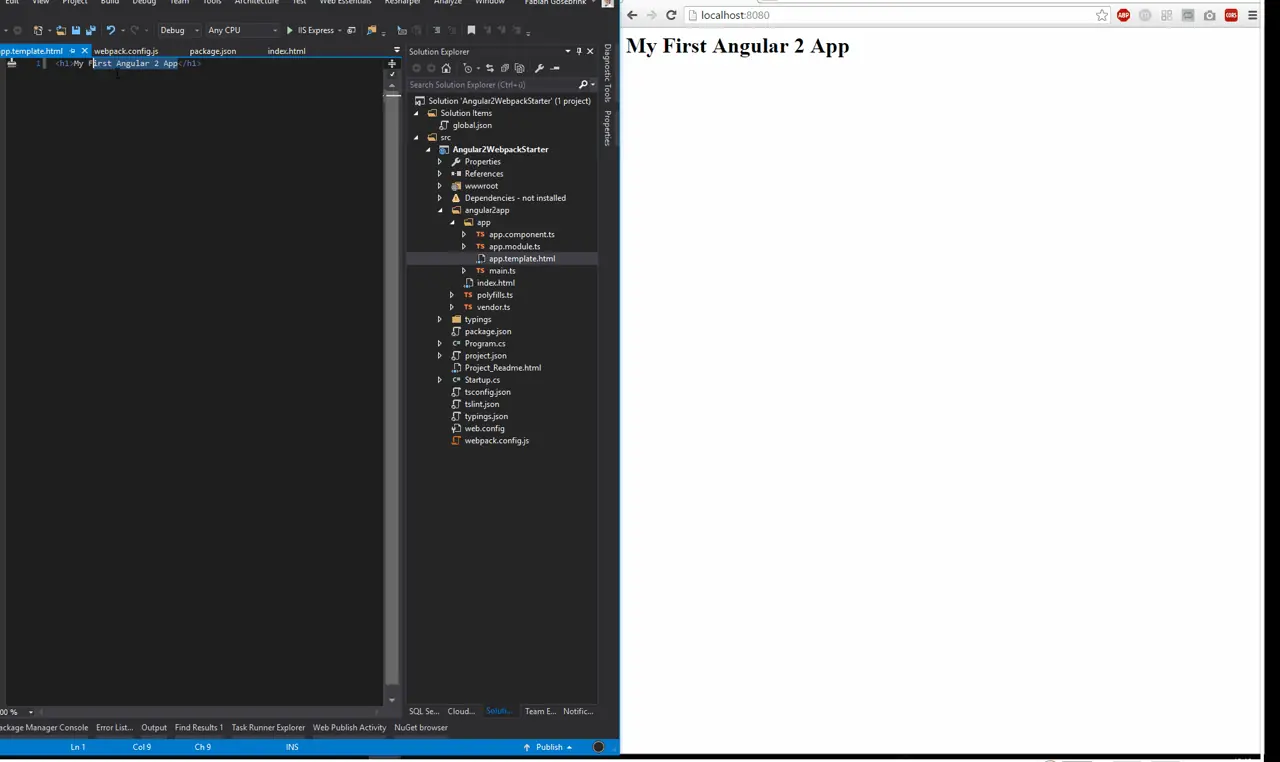Click Solution Explorer Properties wrench icon
The height and width of the screenshot is (762, 1280).
click(x=539, y=68)
